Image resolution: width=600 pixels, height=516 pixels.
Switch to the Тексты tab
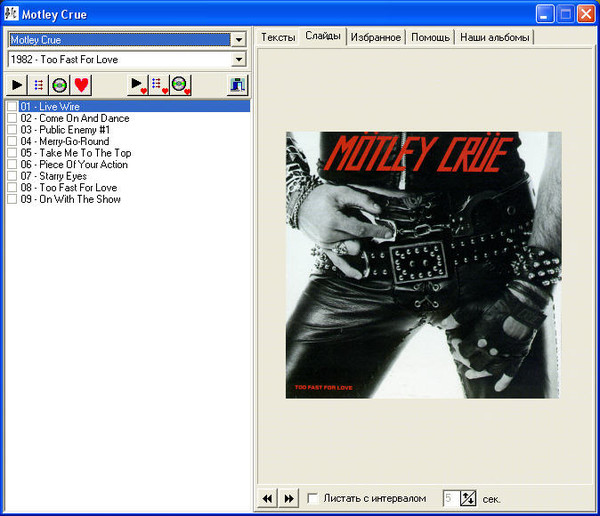pos(278,38)
